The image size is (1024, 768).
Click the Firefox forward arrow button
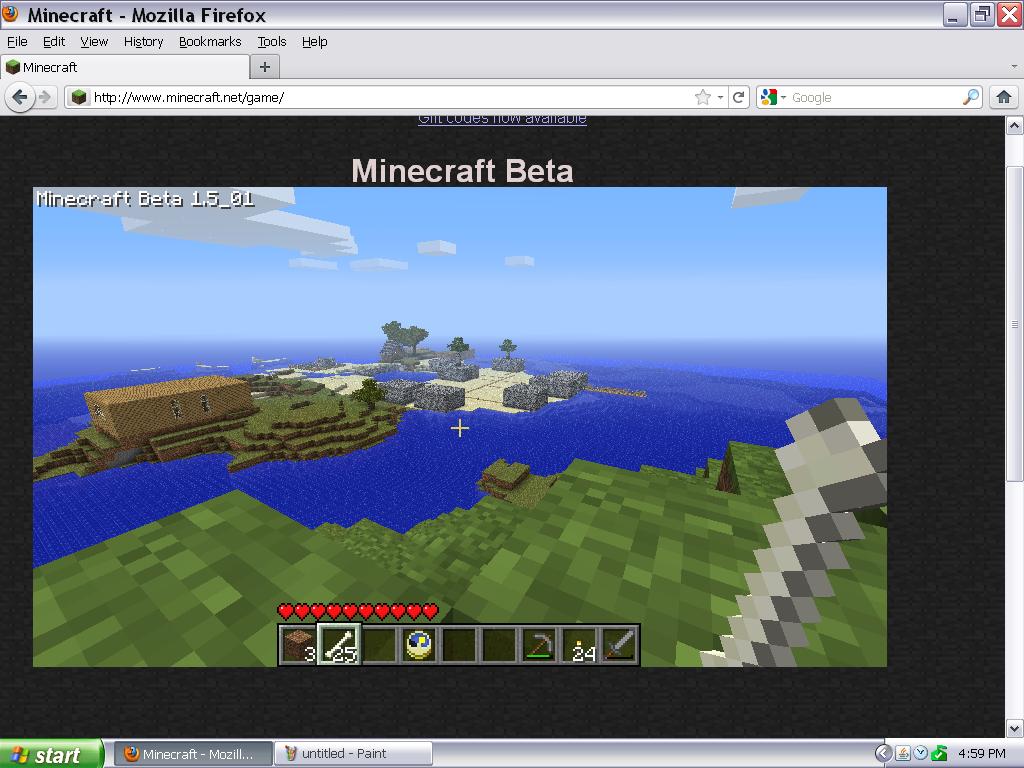point(45,98)
